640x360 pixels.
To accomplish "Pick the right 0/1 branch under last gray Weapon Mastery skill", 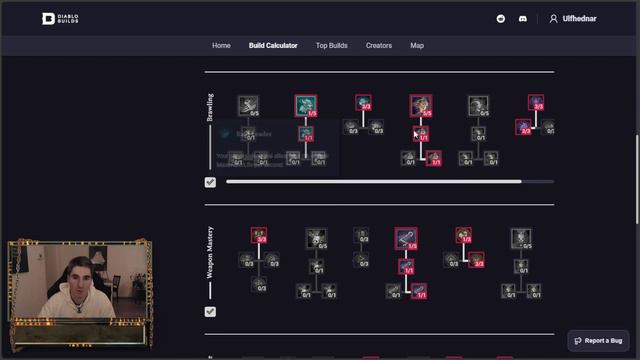I will [x=534, y=291].
